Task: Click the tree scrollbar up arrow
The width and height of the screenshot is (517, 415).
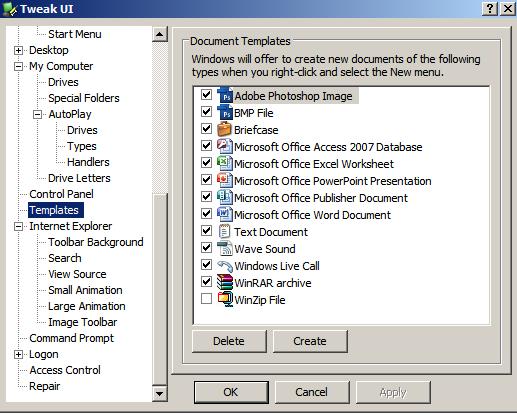Action: pyautogui.click(x=160, y=34)
